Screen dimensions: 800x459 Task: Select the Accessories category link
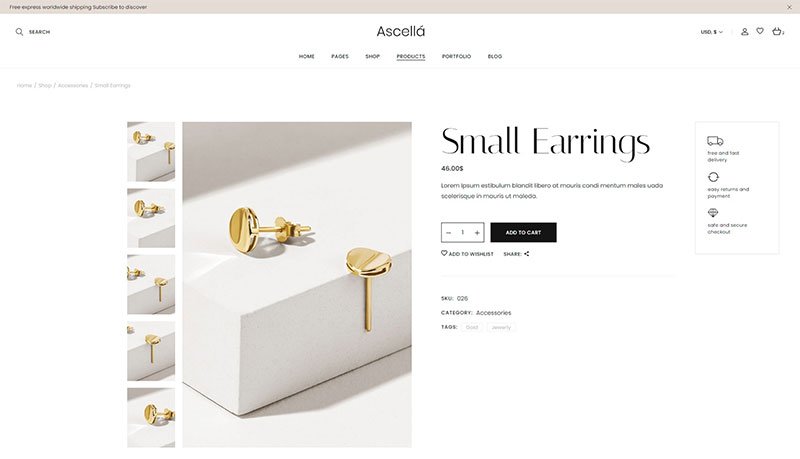coord(493,313)
